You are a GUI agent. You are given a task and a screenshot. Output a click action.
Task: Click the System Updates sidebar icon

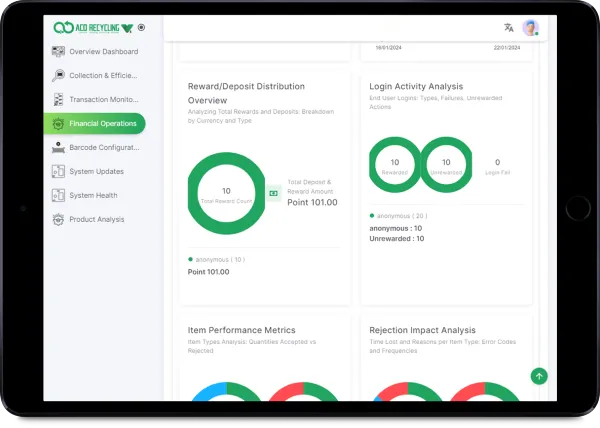pyautogui.click(x=59, y=172)
